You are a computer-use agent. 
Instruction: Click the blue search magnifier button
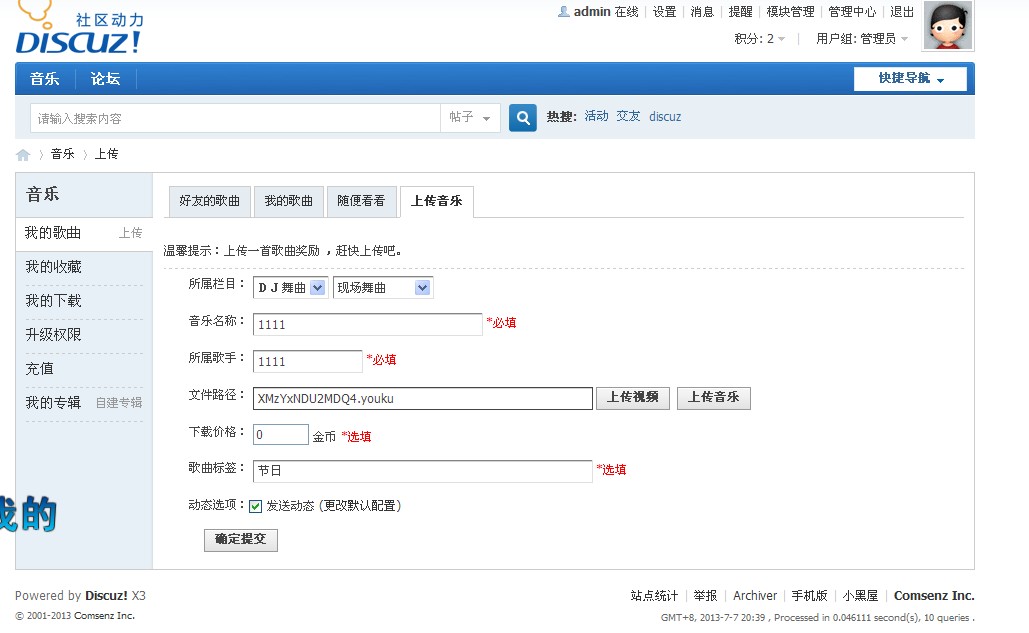pos(522,118)
